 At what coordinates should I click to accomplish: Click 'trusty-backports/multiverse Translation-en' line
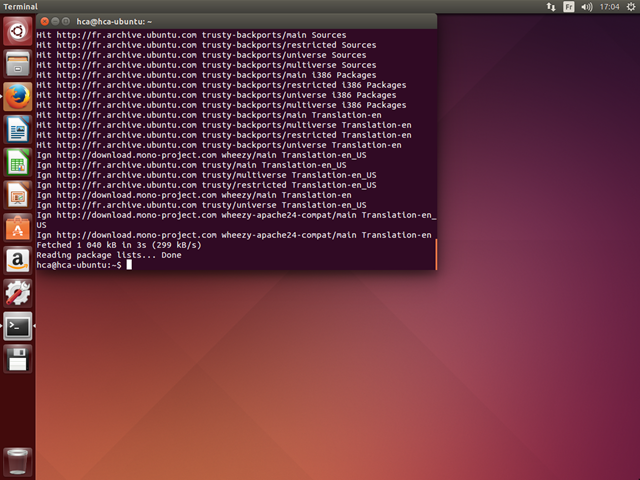click(224, 125)
